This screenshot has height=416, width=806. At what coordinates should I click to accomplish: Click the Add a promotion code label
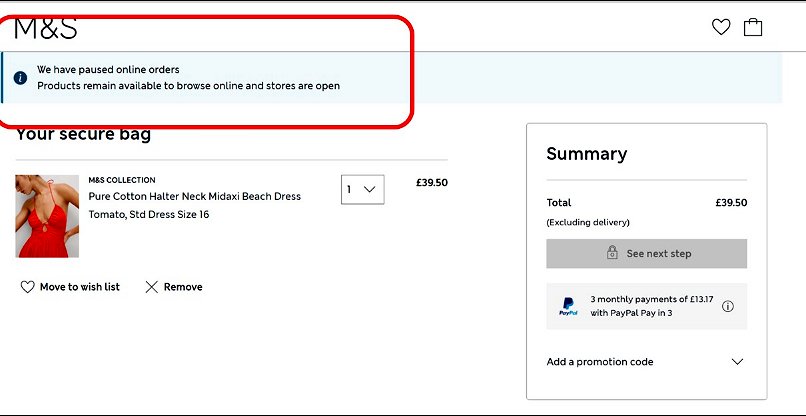tap(600, 362)
